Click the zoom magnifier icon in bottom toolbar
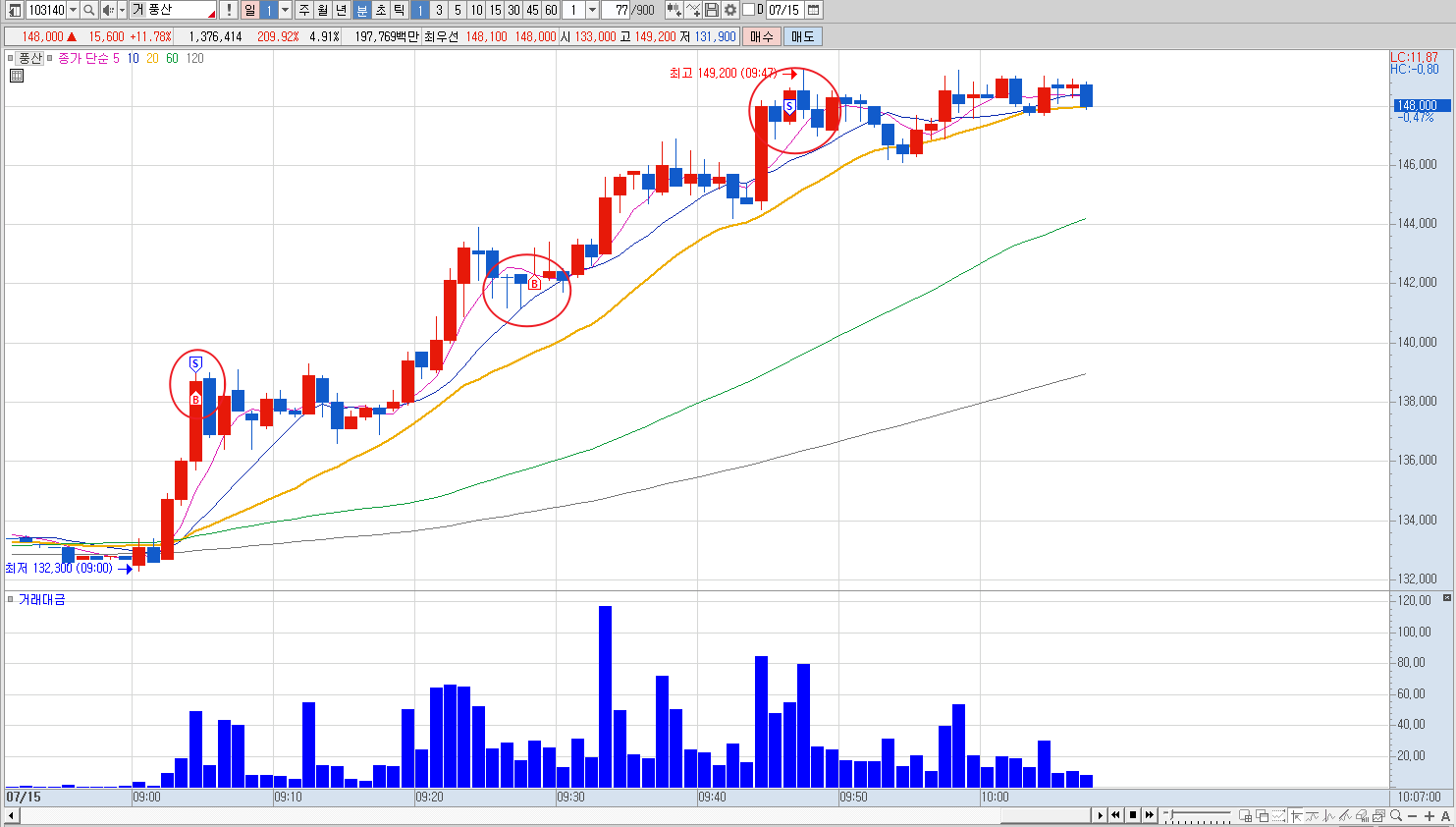Viewport: 1456px width, 827px height. (1396, 816)
